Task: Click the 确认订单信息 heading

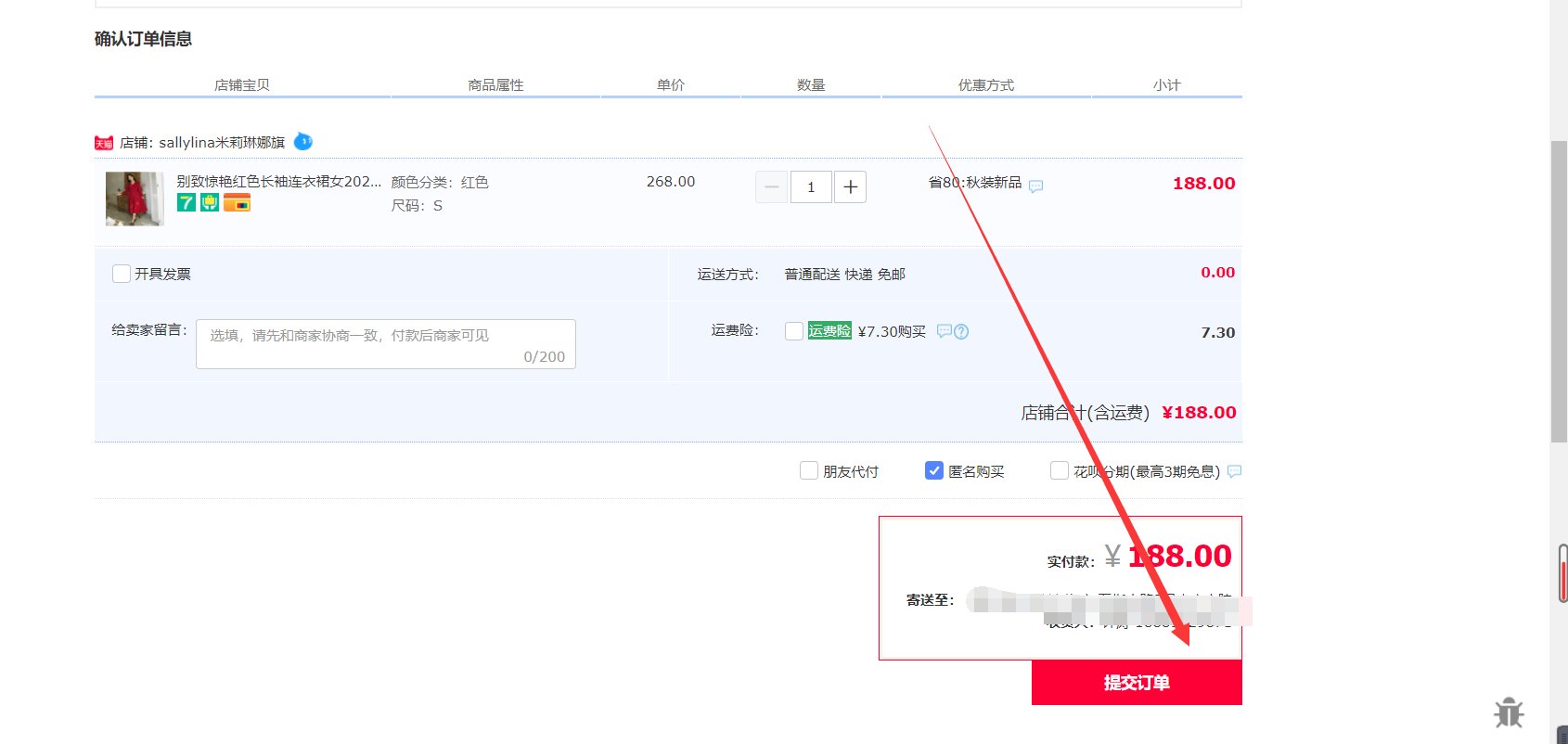Action: coord(143,39)
